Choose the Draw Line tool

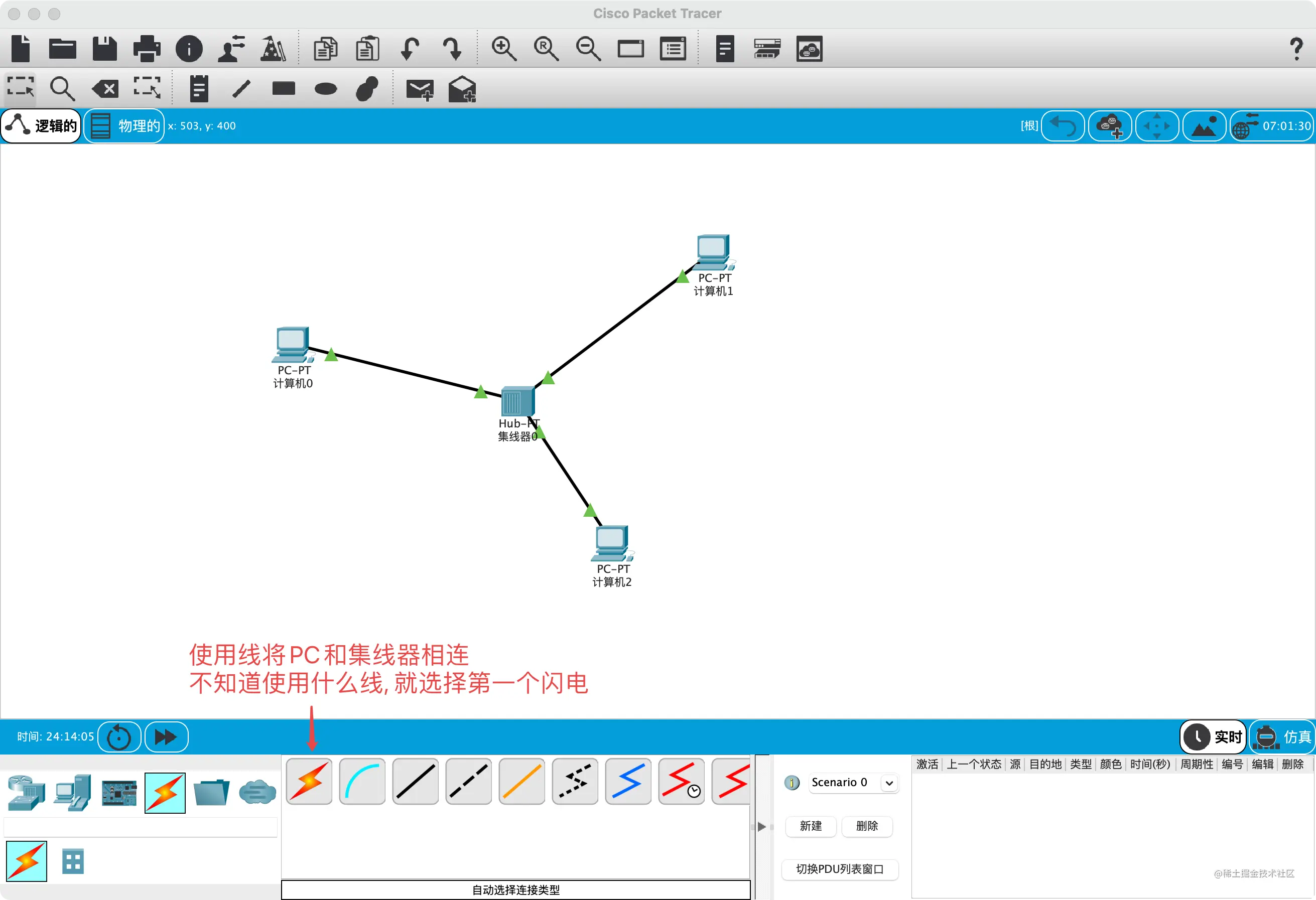pyautogui.click(x=242, y=88)
